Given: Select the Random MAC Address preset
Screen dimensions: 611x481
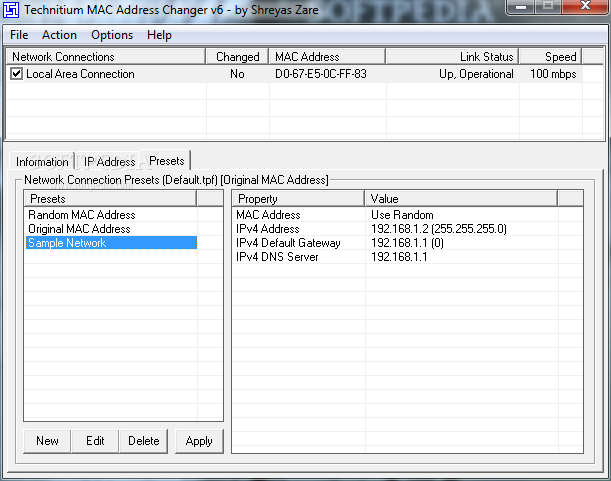Looking at the screenshot, I should [x=111, y=215].
